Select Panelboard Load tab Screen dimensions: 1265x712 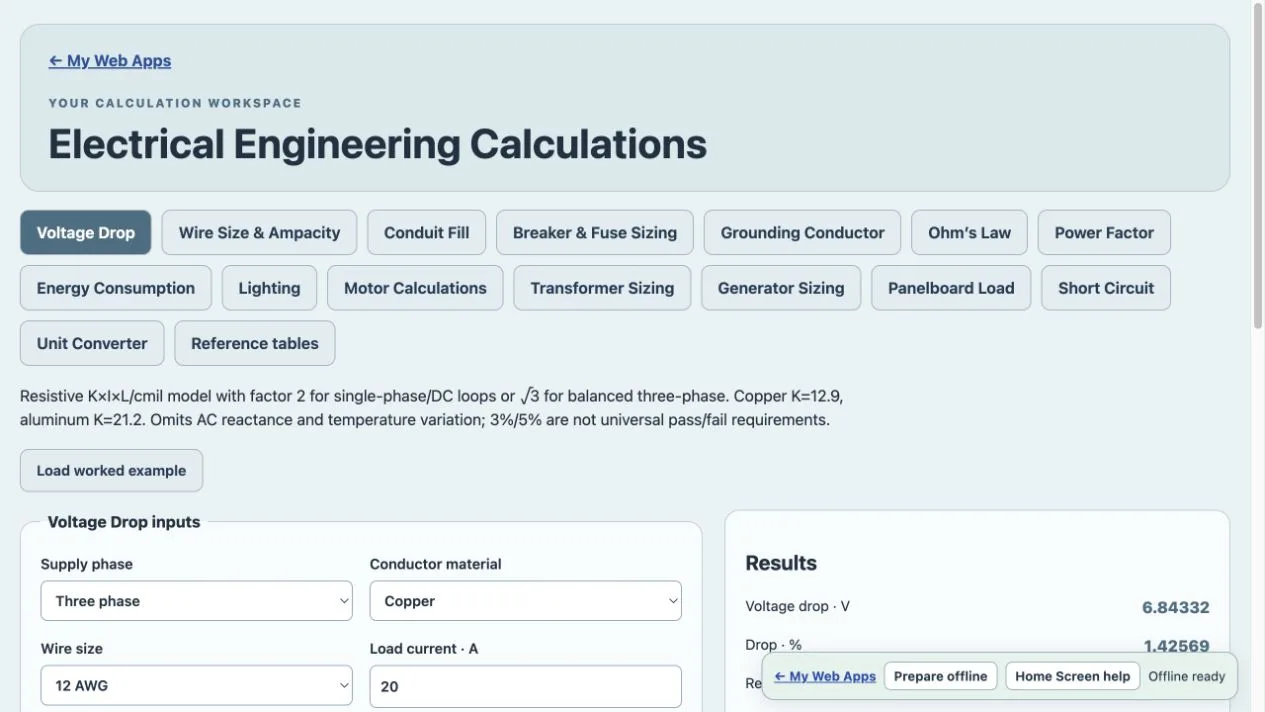coord(951,288)
